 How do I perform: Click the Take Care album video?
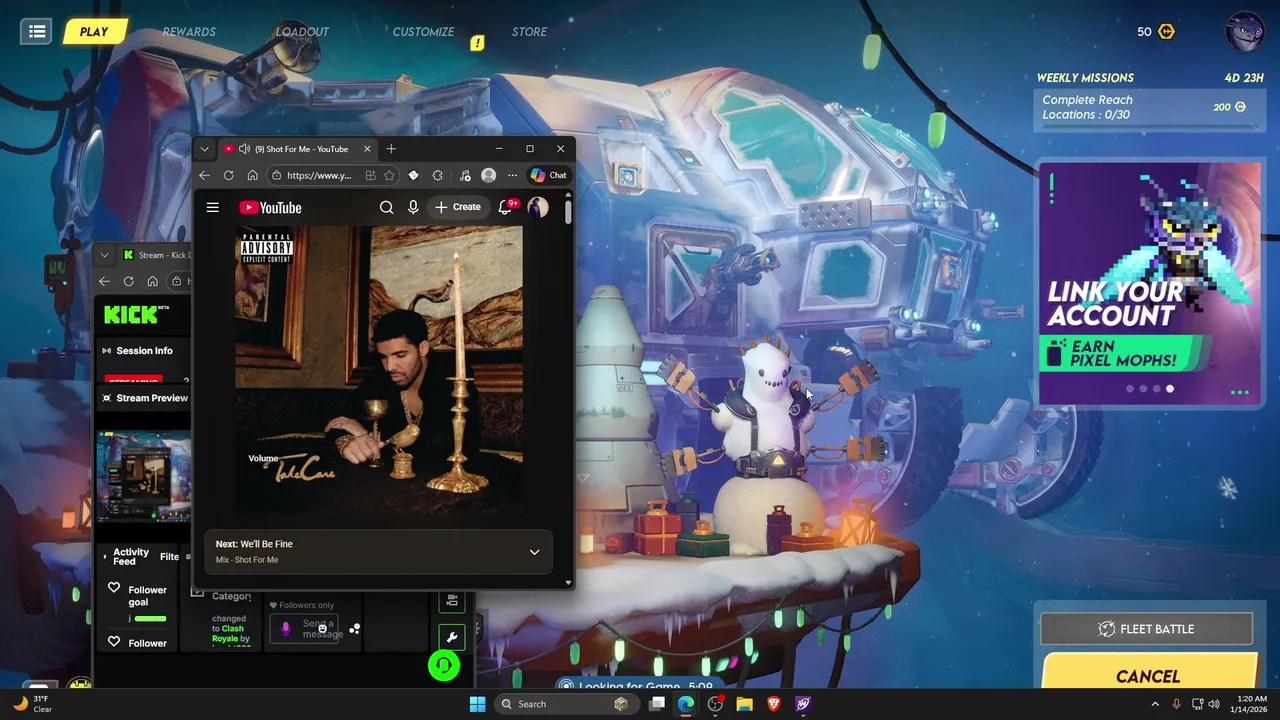379,371
